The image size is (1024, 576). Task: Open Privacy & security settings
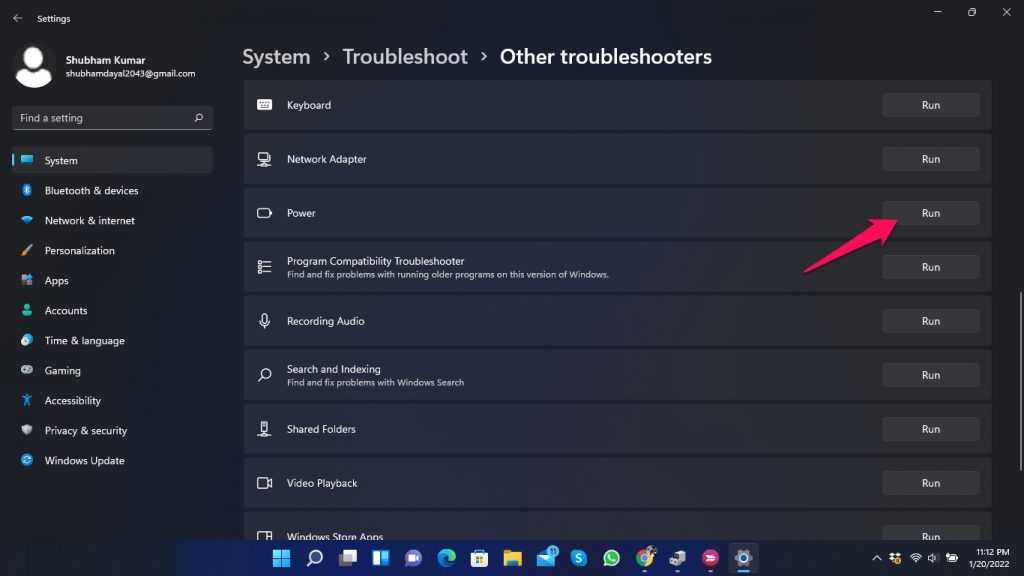pos(85,430)
